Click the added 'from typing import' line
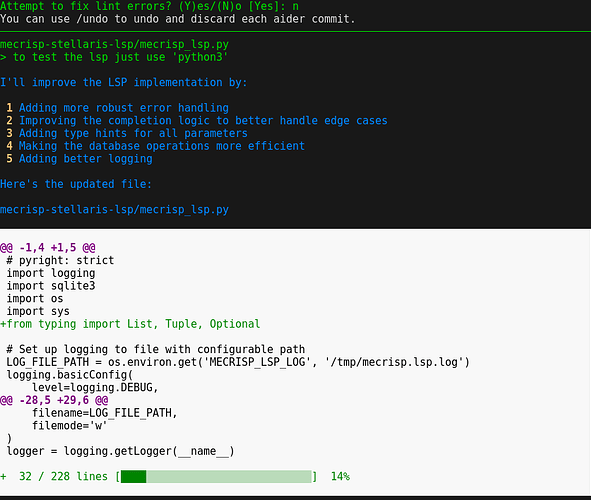 130,324
